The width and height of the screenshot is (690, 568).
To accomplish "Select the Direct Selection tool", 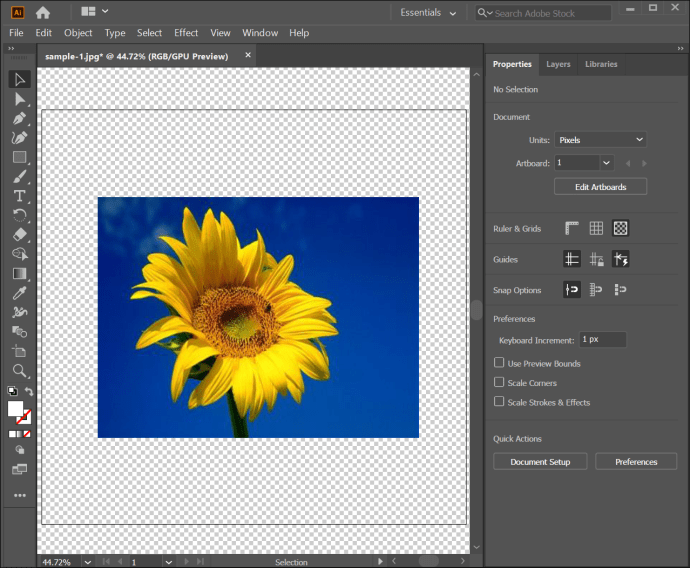I will tap(19, 99).
